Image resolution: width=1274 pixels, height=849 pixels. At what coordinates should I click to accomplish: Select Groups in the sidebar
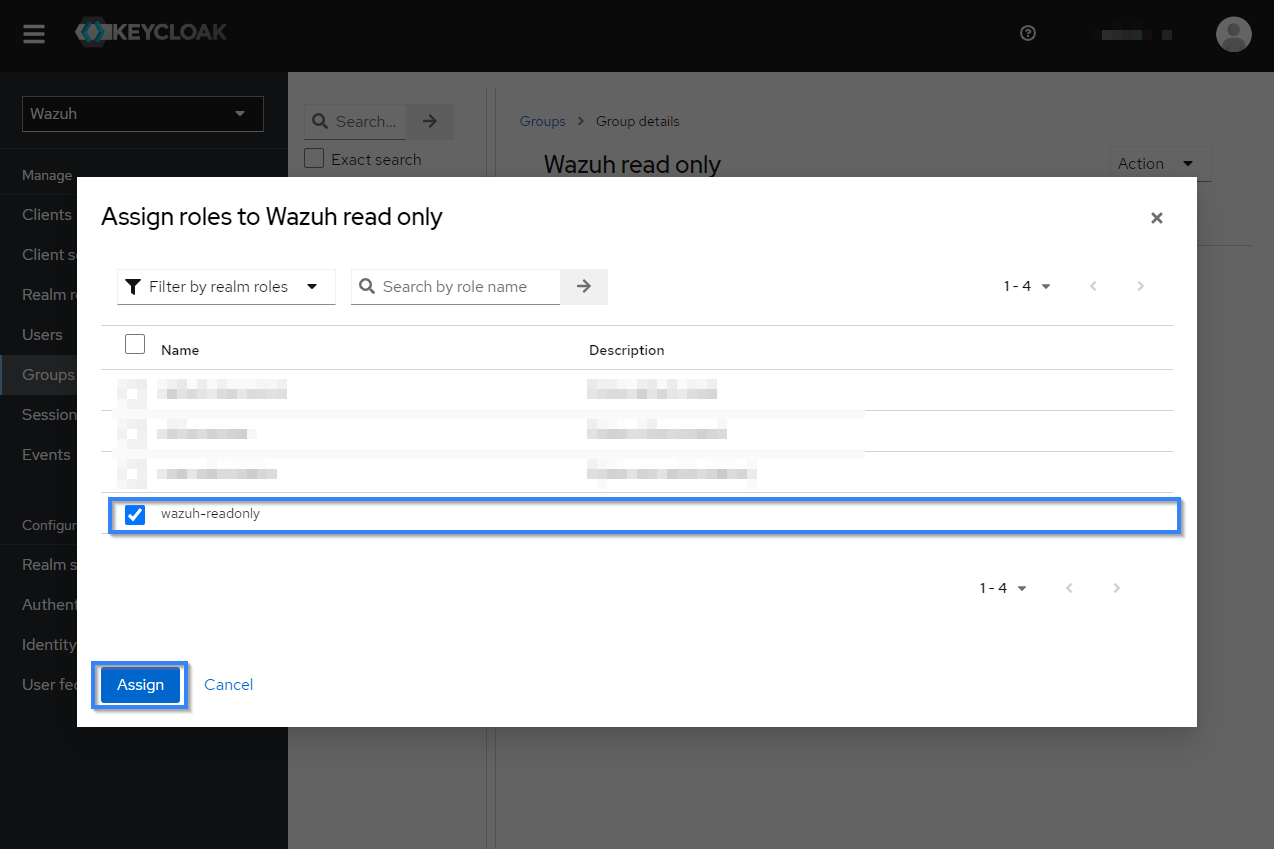(48, 375)
